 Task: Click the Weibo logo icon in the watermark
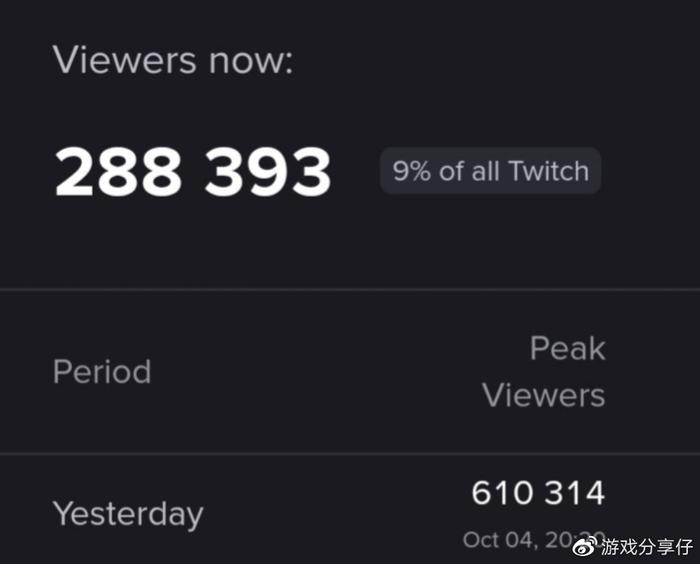coord(583,545)
